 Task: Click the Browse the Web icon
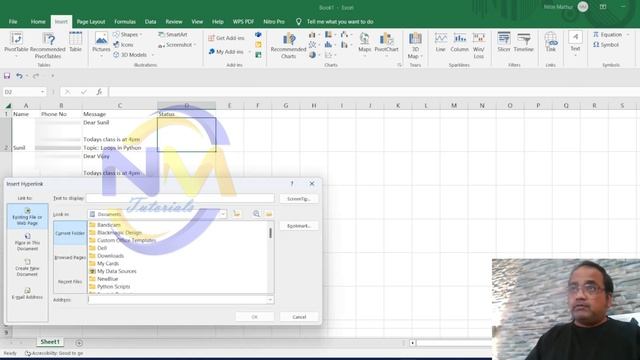(x=256, y=213)
